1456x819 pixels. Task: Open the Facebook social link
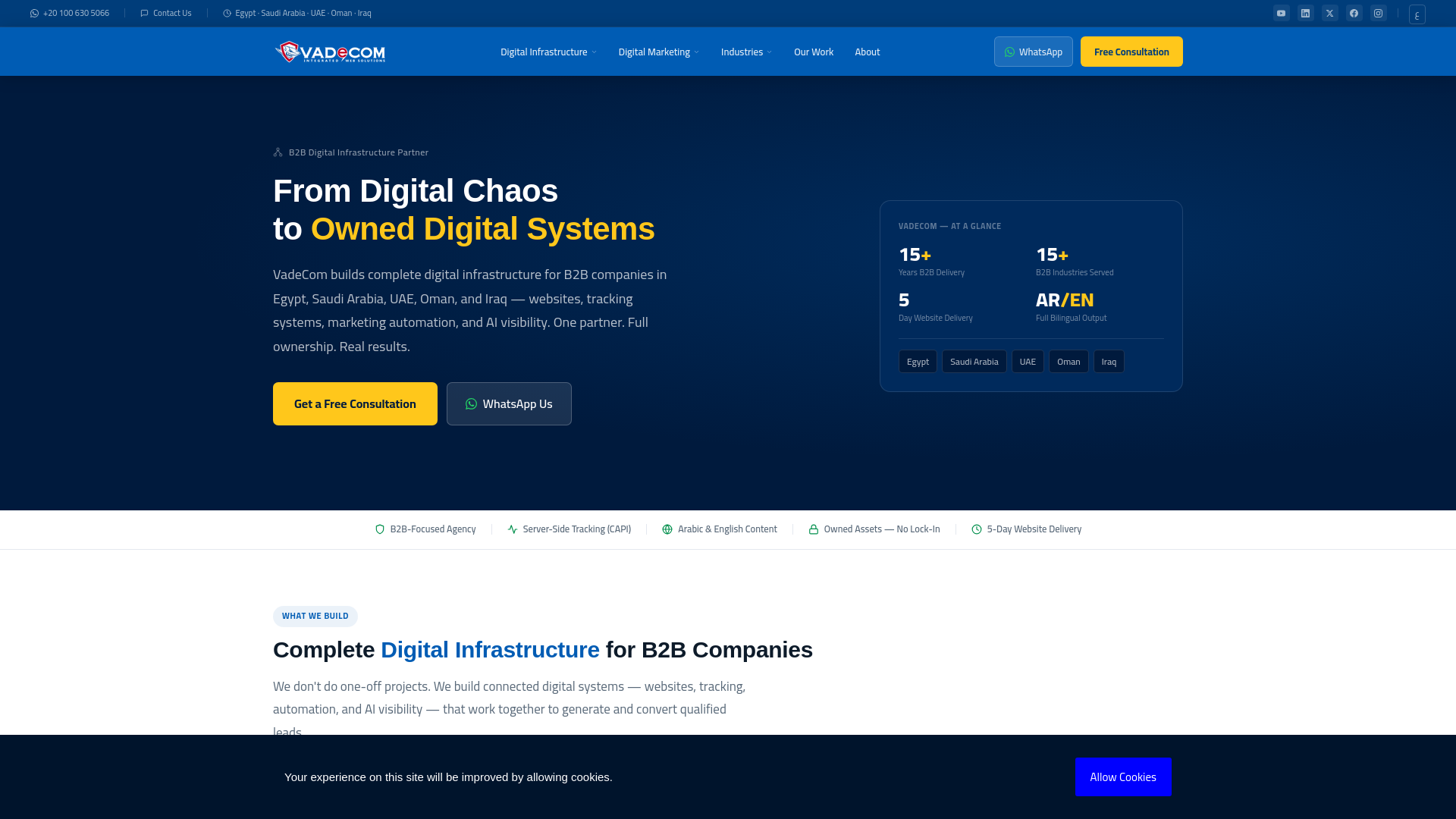tap(1354, 13)
